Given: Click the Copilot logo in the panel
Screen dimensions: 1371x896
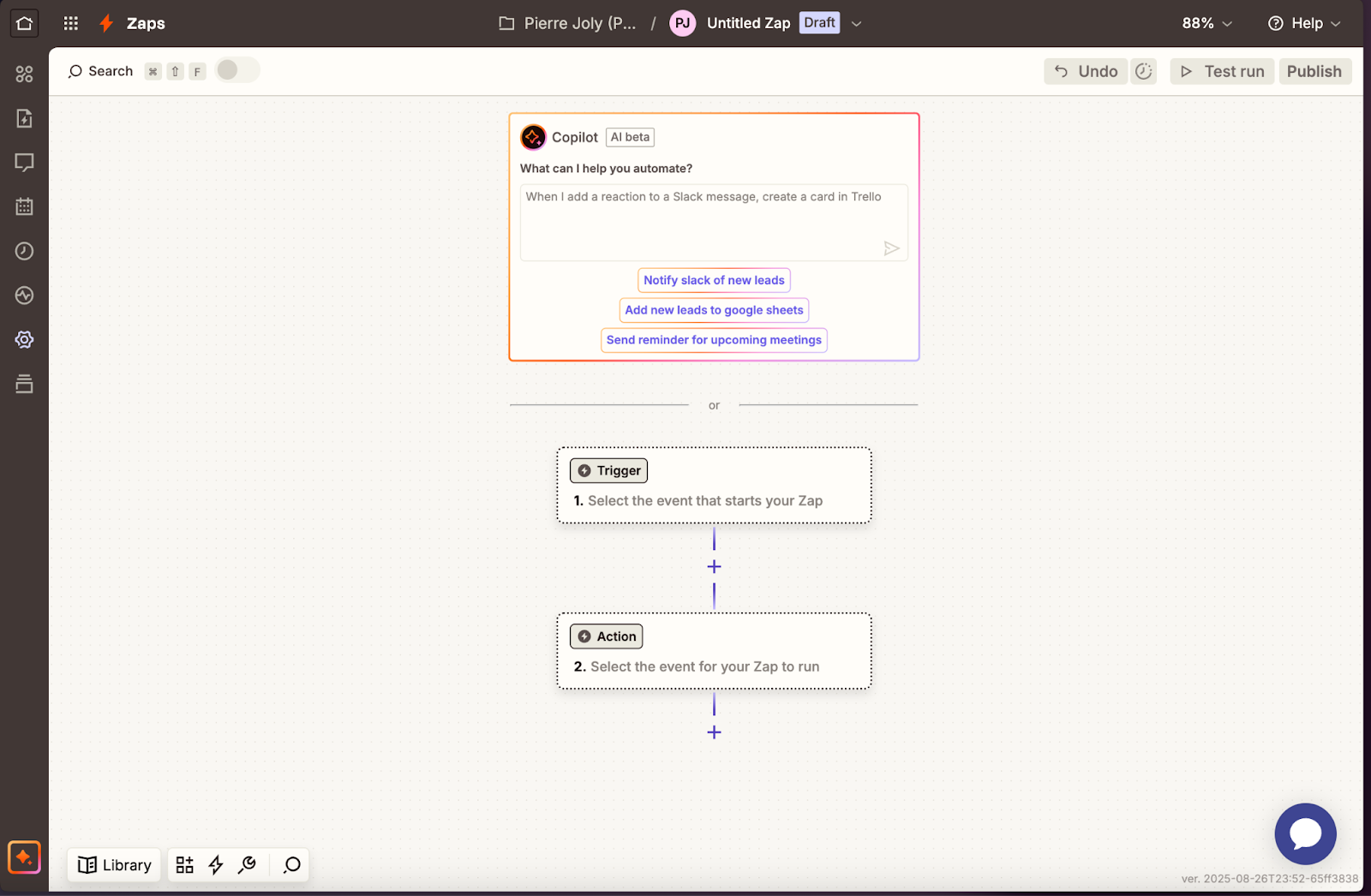Looking at the screenshot, I should [533, 137].
